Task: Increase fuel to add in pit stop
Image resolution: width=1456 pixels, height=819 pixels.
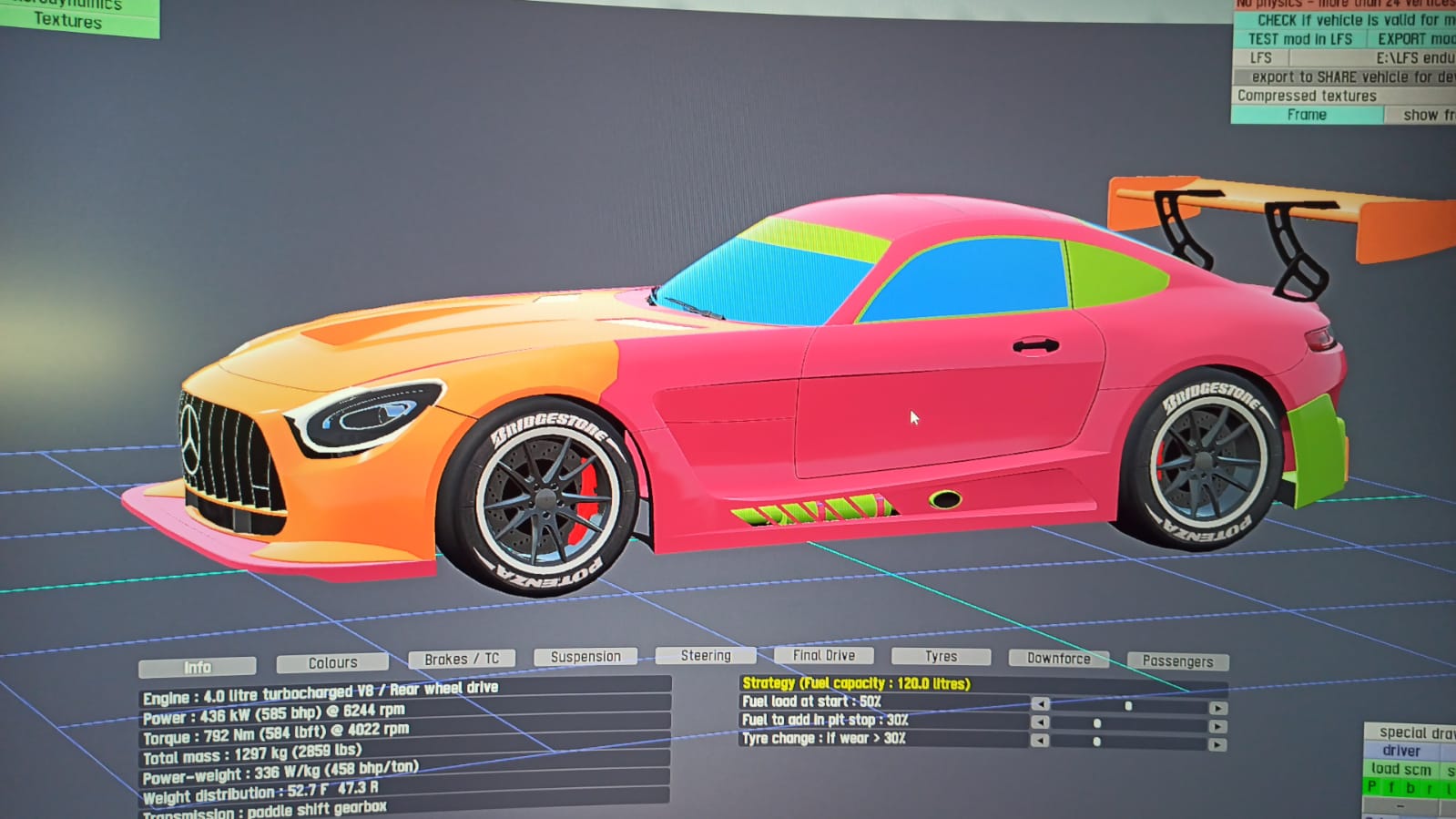Action: (x=1217, y=726)
